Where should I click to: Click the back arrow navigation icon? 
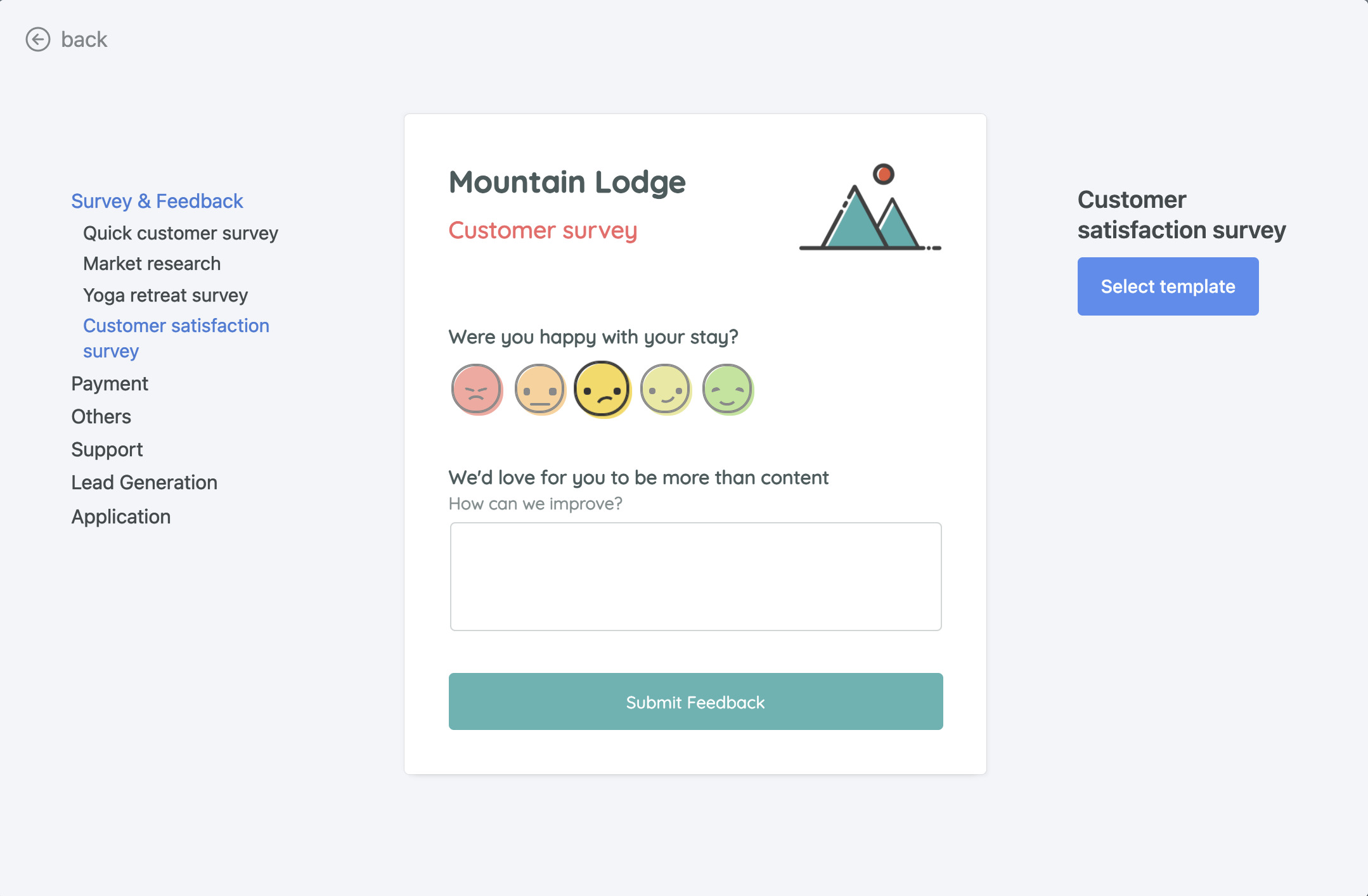click(36, 39)
